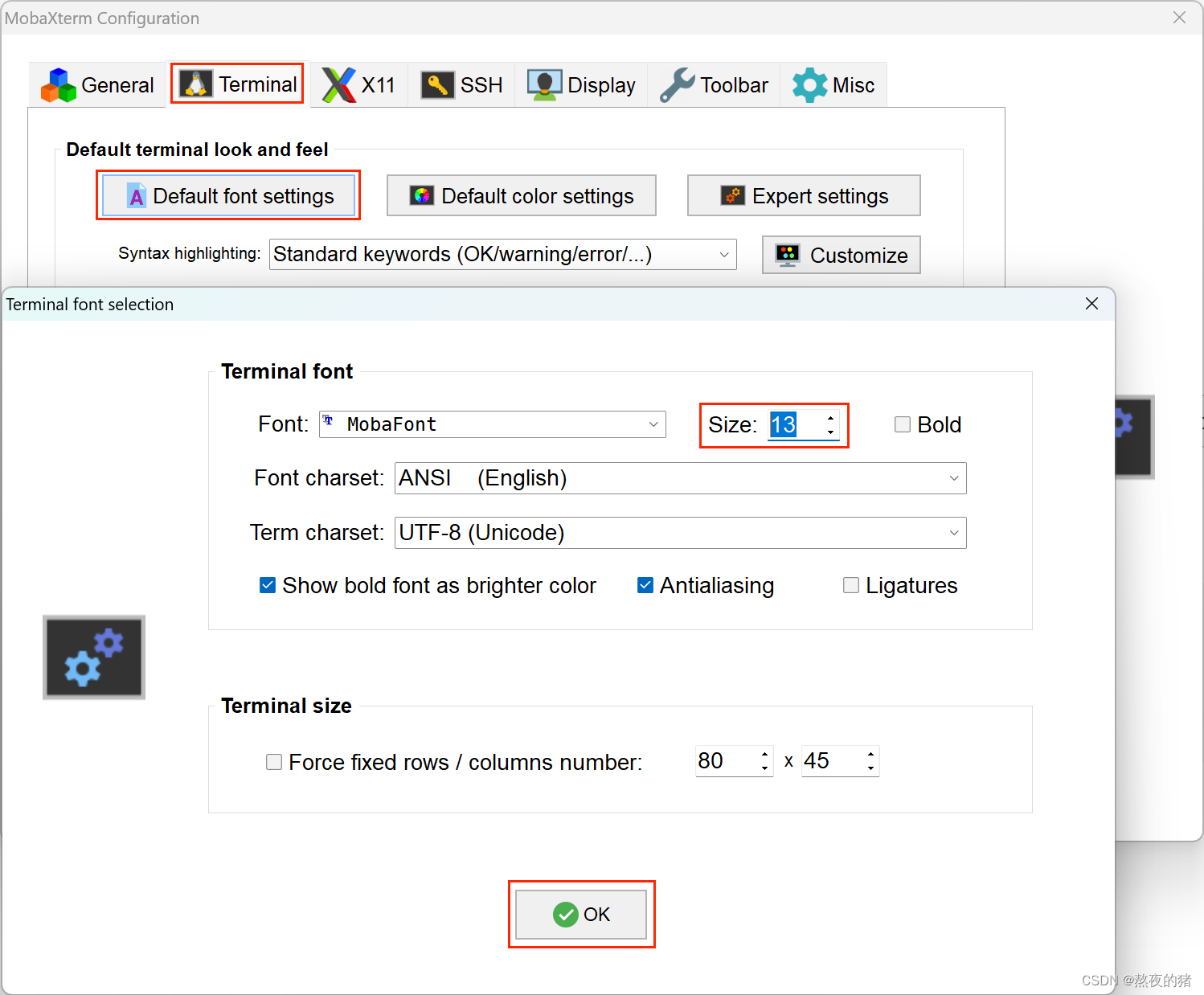This screenshot has height=995, width=1204.
Task: Close the MobaXterm Configuration window
Action: [1179, 18]
